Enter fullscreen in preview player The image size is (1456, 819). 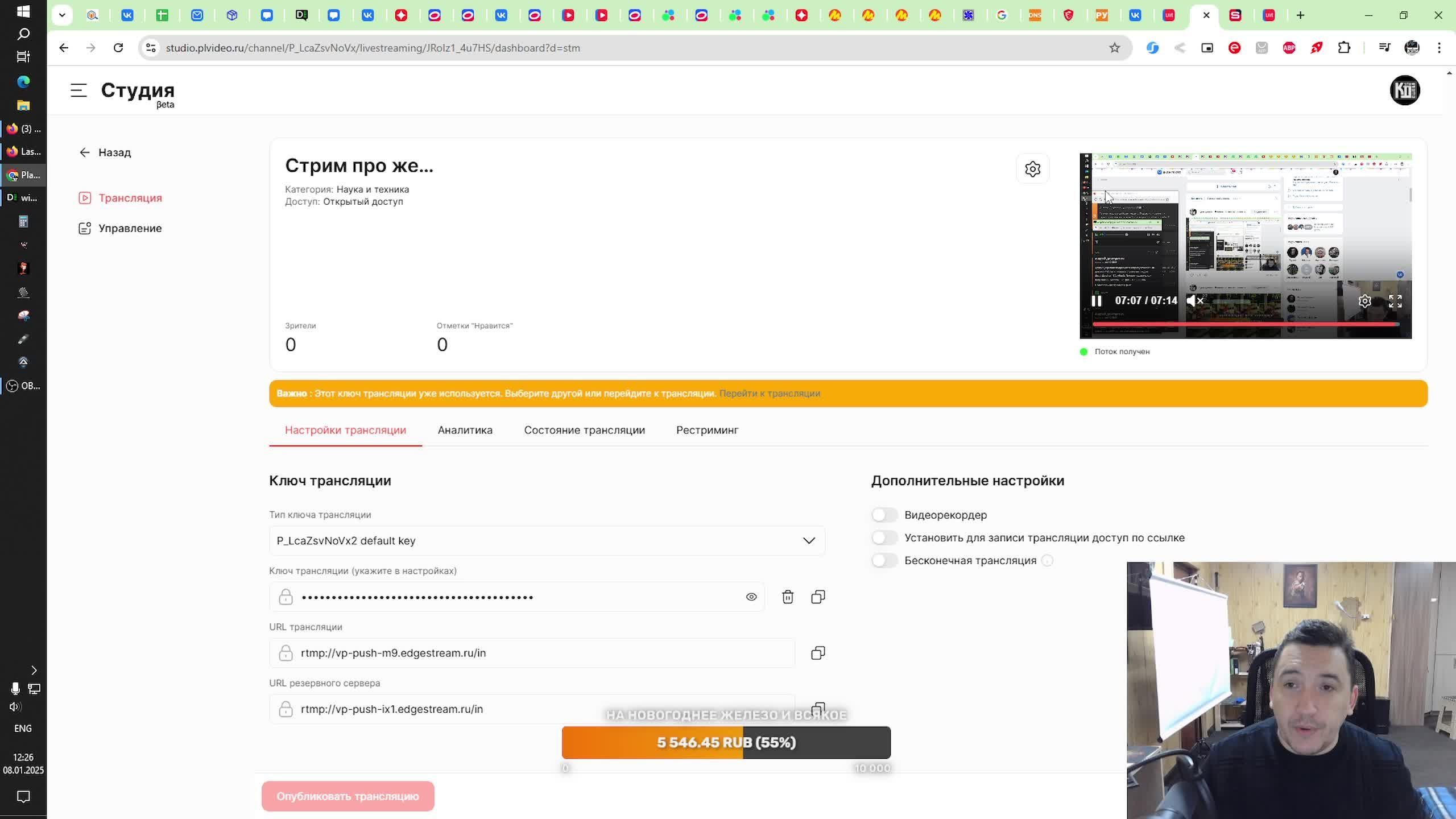click(x=1395, y=301)
